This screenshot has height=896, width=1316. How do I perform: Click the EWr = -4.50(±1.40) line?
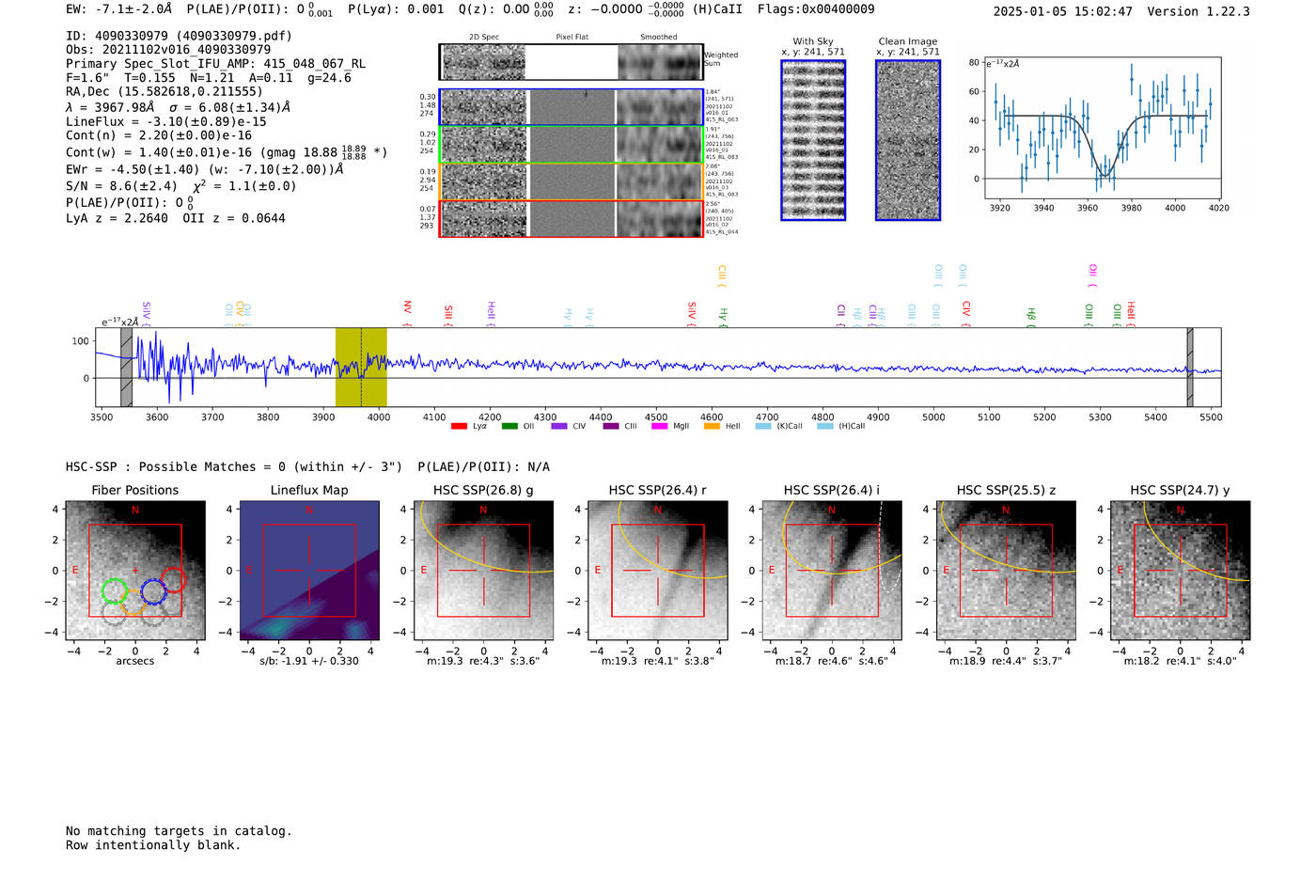(204, 169)
